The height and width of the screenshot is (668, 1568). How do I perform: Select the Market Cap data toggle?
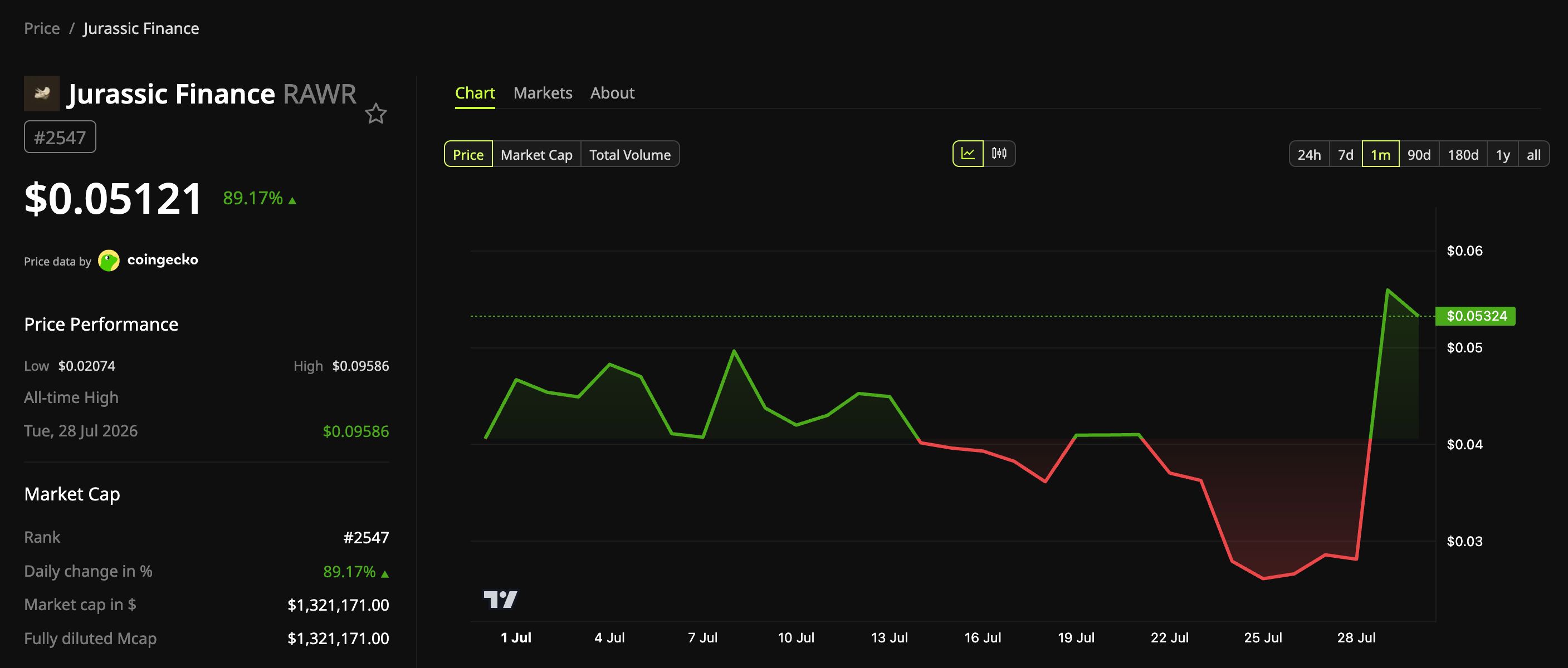point(536,155)
